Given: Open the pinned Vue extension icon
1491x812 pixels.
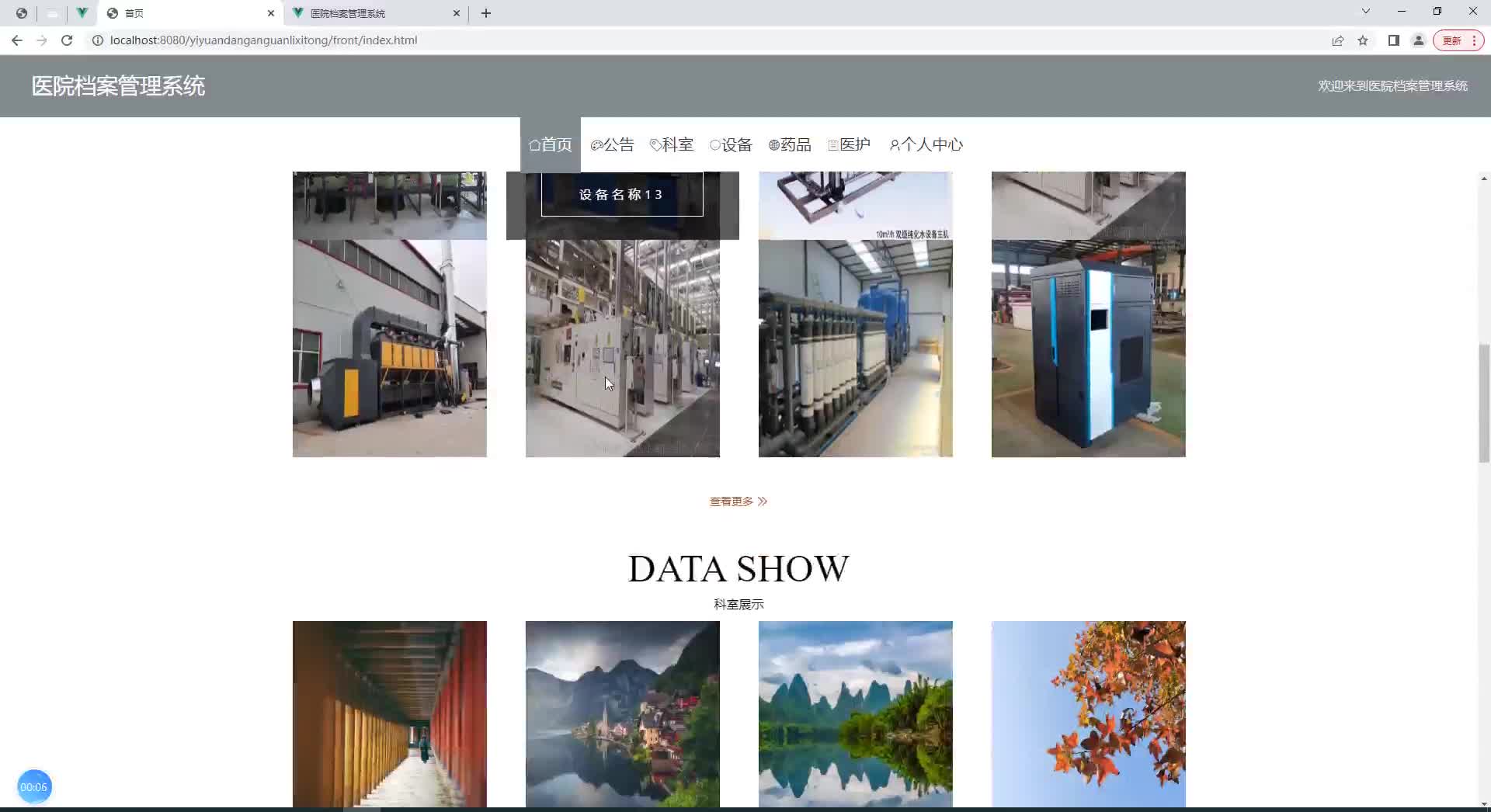Looking at the screenshot, I should [x=82, y=13].
